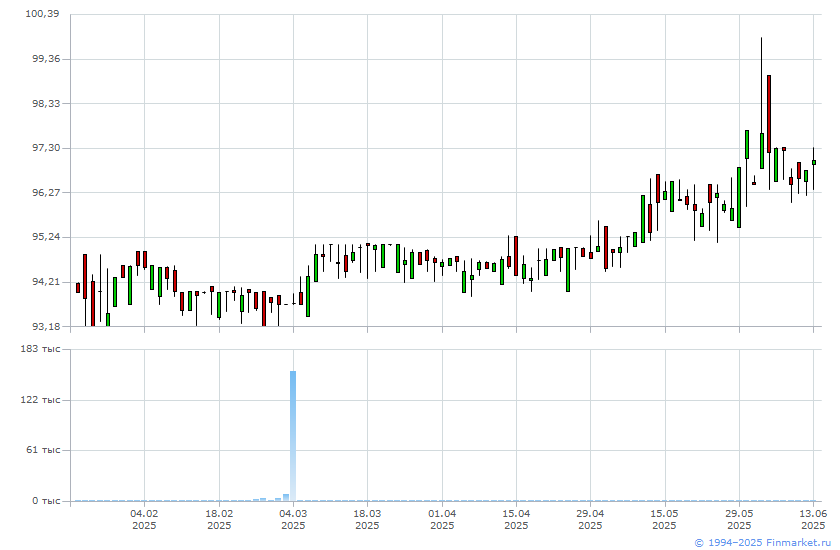Click date label 18.02 2025
This screenshot has height=550, width=840.
click(219, 519)
